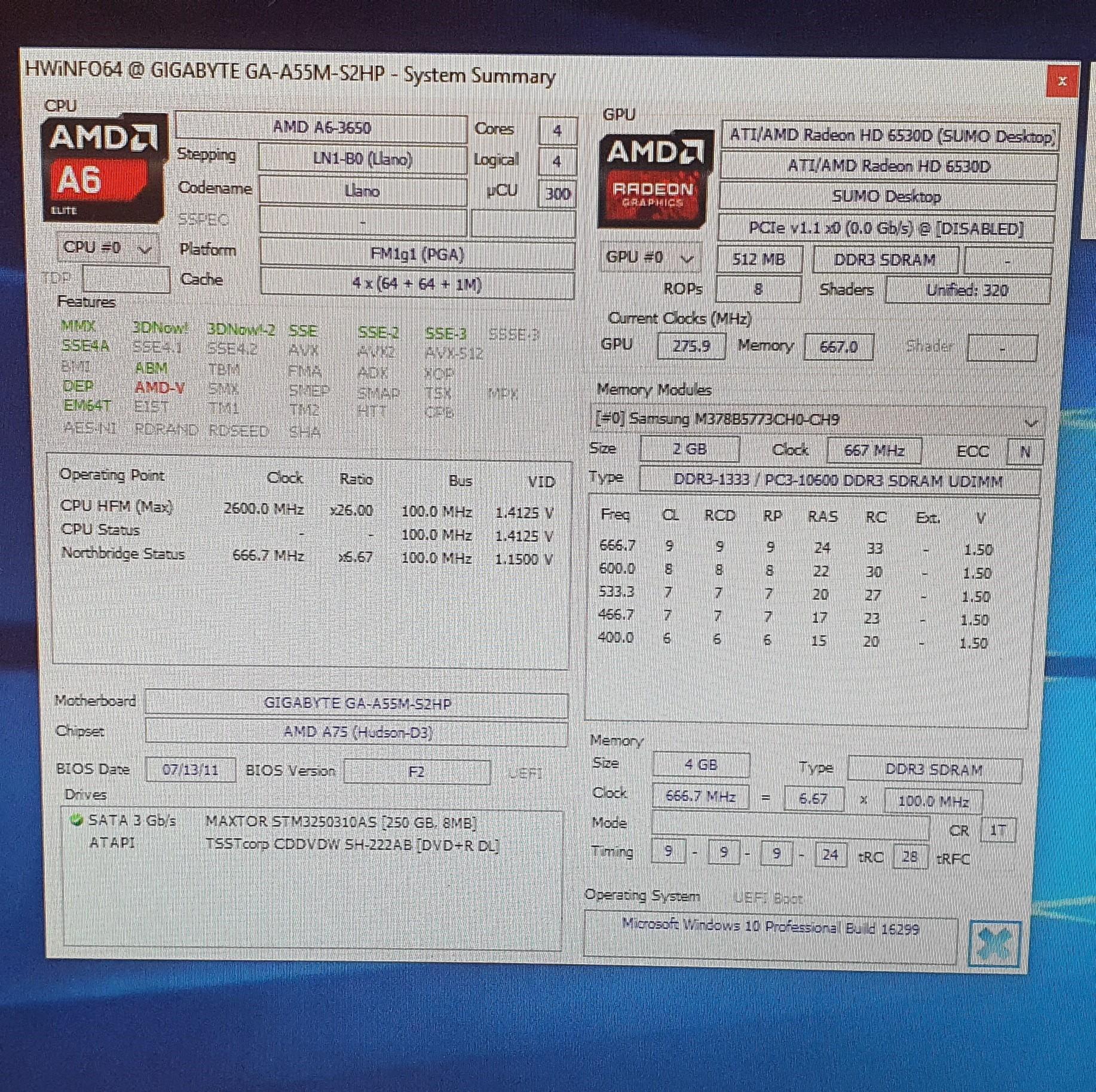Click the Unified: 320 shaders field
This screenshot has height=1092, width=1096.
click(968, 290)
